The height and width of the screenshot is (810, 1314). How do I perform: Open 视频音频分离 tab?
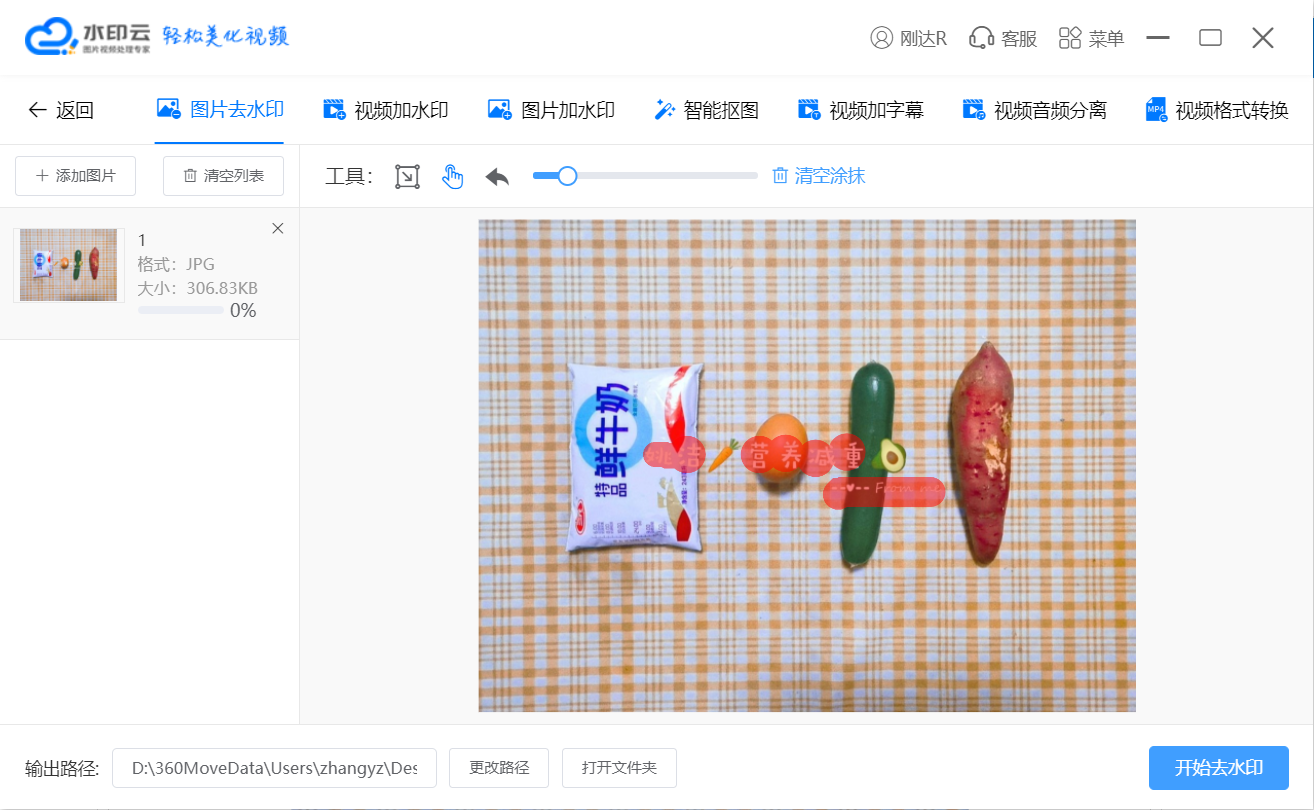[x=1034, y=110]
